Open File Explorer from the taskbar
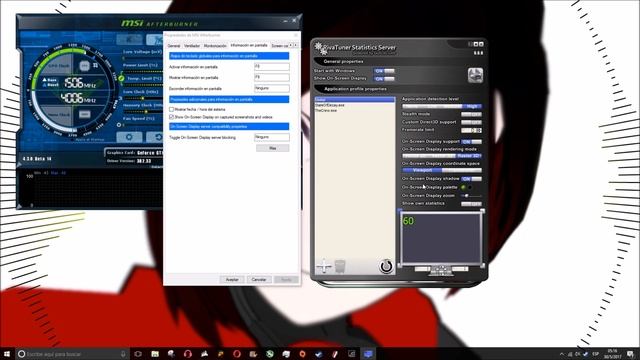This screenshot has width=640, height=360. pyautogui.click(x=155, y=354)
